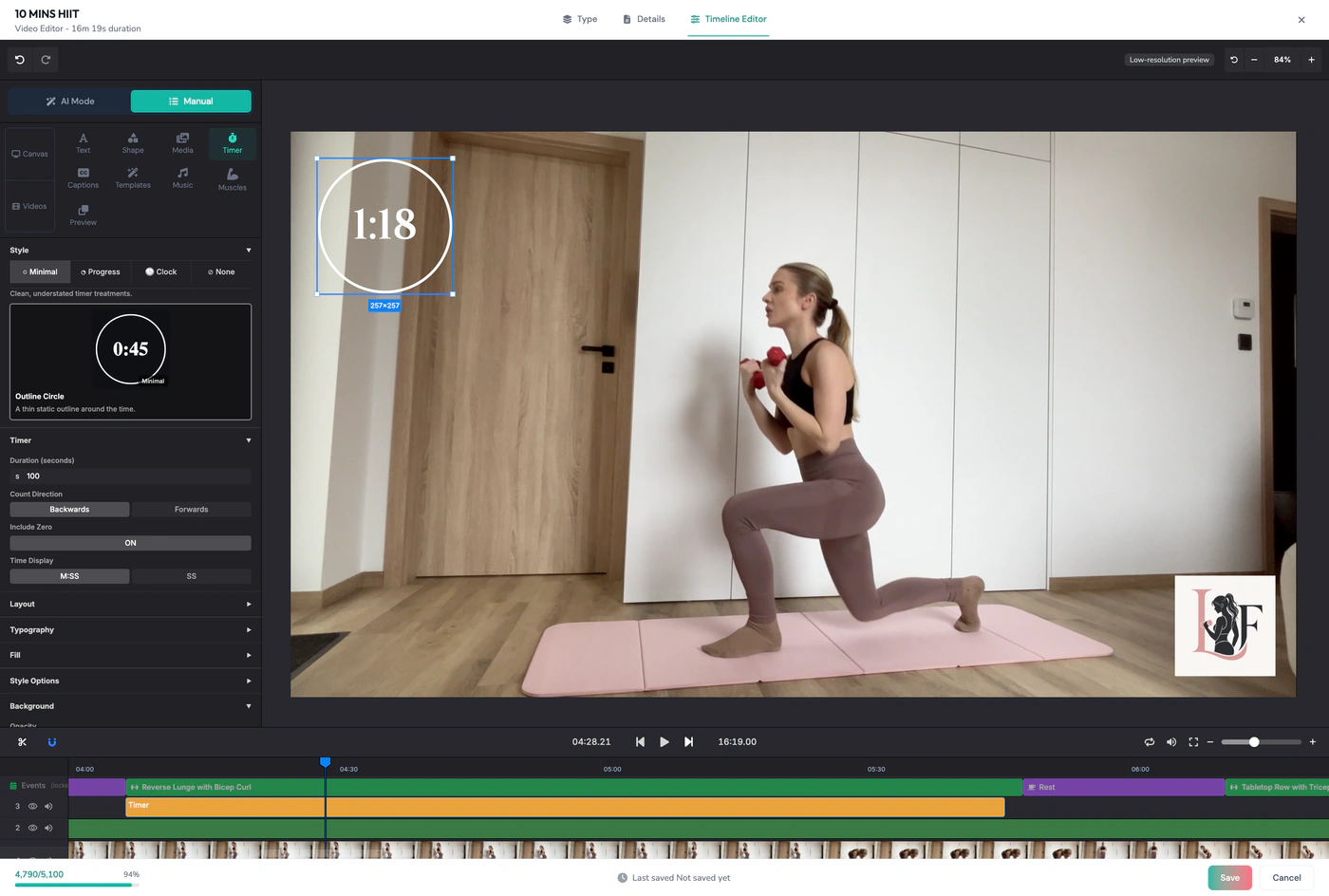Expand the Fill section
The width and height of the screenshot is (1329, 896).
(131, 655)
